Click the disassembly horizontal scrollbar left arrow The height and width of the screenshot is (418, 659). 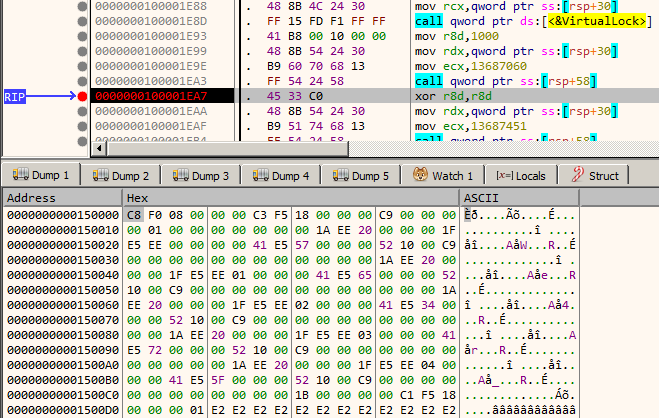(x=99, y=148)
